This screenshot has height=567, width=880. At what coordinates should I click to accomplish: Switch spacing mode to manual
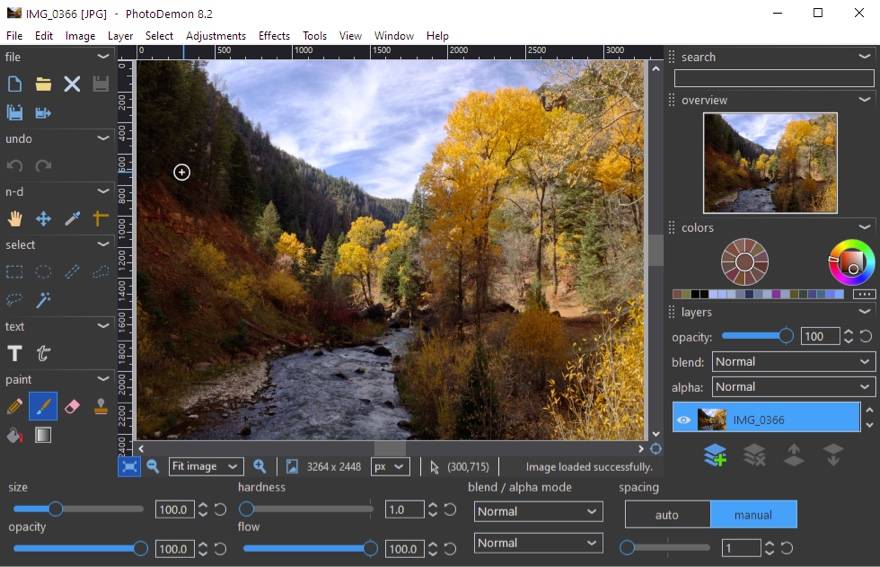point(753,515)
